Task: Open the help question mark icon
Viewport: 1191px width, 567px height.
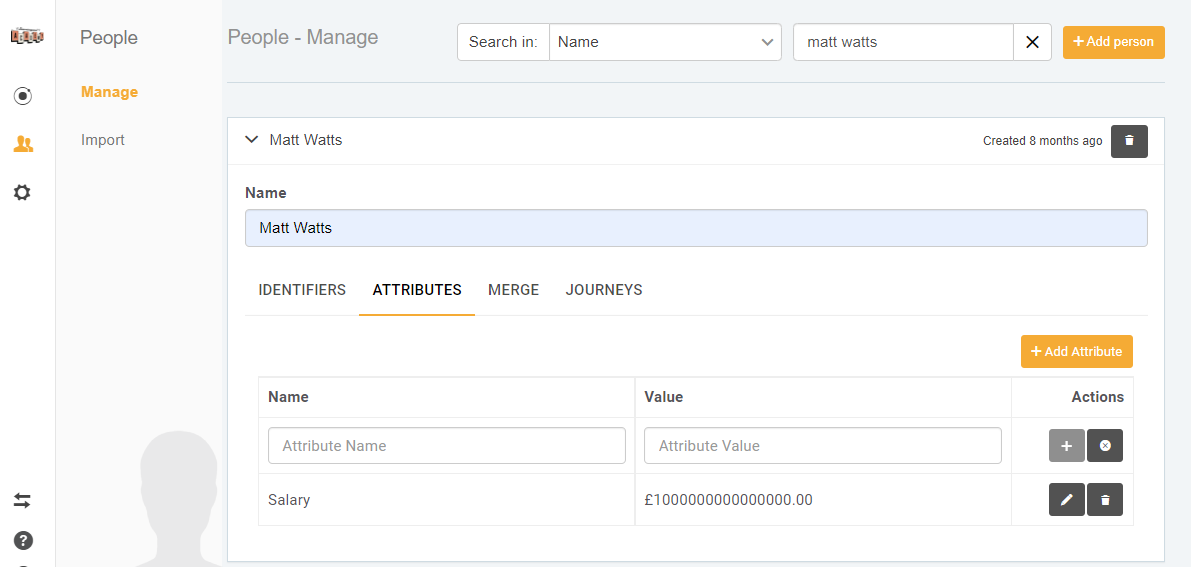Action: (x=23, y=540)
